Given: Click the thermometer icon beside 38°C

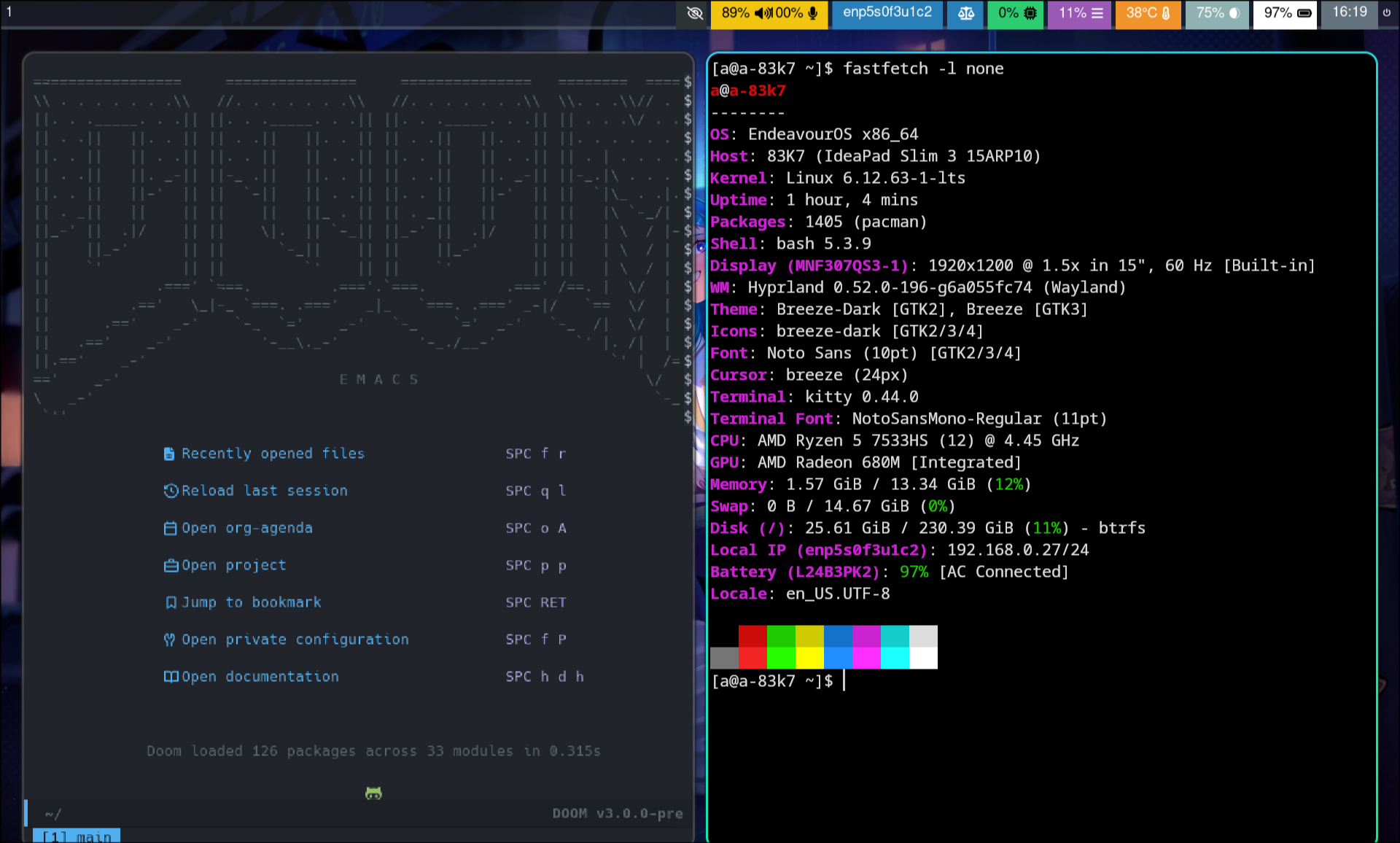Looking at the screenshot, I should point(1164,13).
